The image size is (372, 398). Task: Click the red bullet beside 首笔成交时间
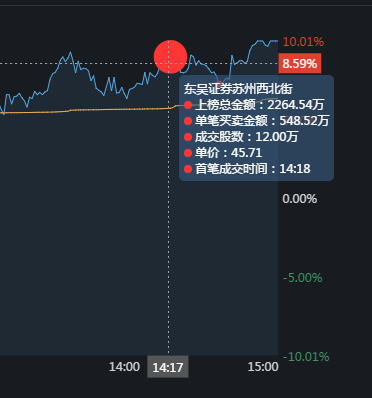point(188,169)
